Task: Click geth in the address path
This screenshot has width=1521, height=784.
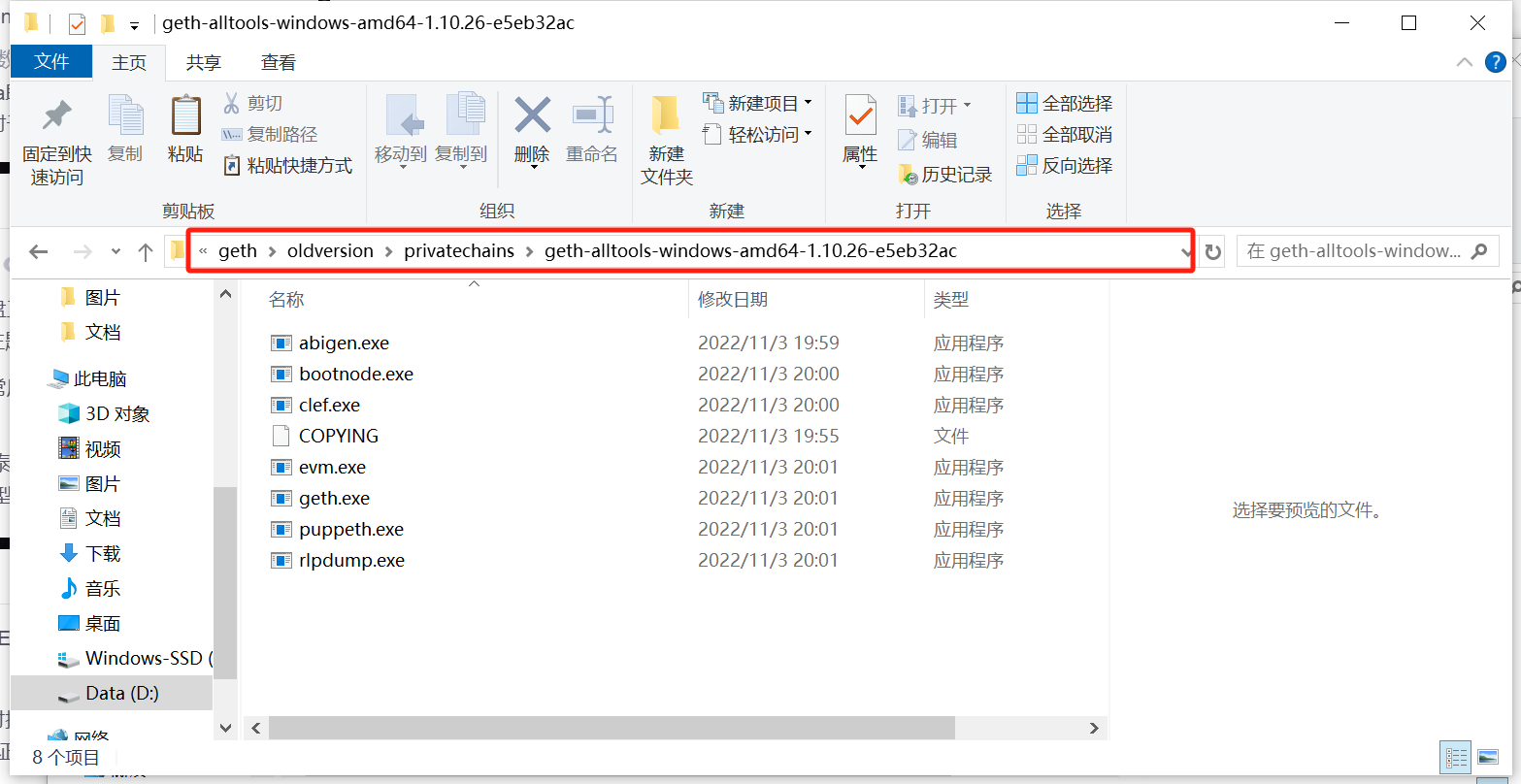Action: point(238,250)
